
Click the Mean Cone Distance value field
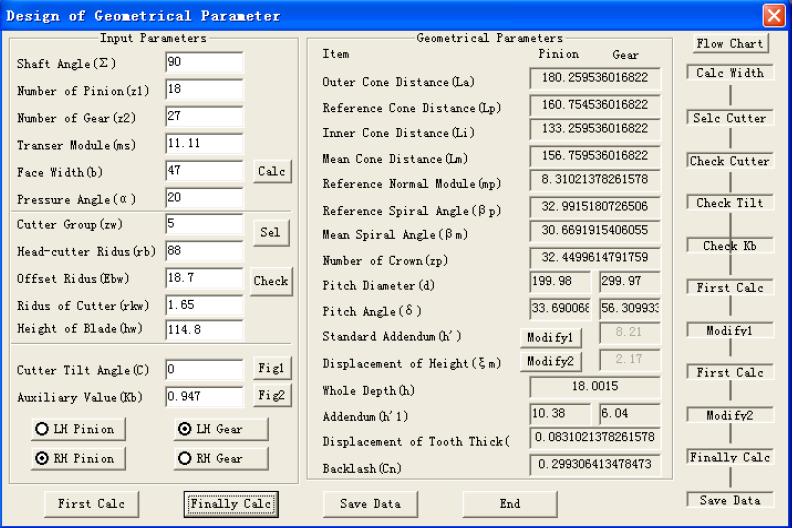point(595,156)
